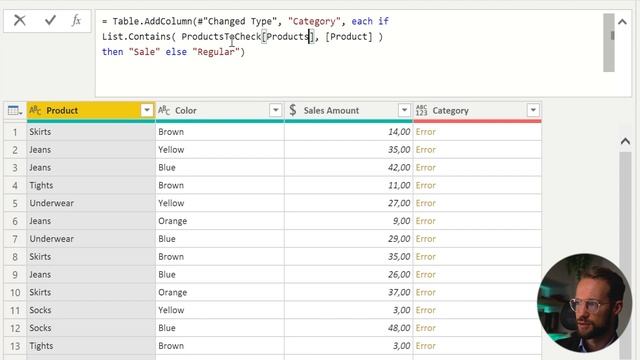Select Socks cell in row 12
The width and height of the screenshot is (640, 360).
pyautogui.click(x=91, y=328)
